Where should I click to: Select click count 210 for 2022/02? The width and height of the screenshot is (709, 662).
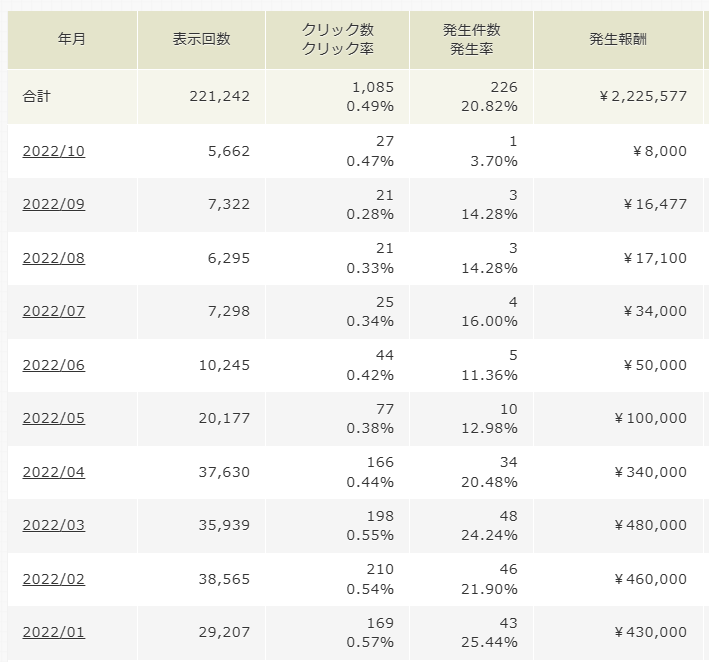pos(380,569)
